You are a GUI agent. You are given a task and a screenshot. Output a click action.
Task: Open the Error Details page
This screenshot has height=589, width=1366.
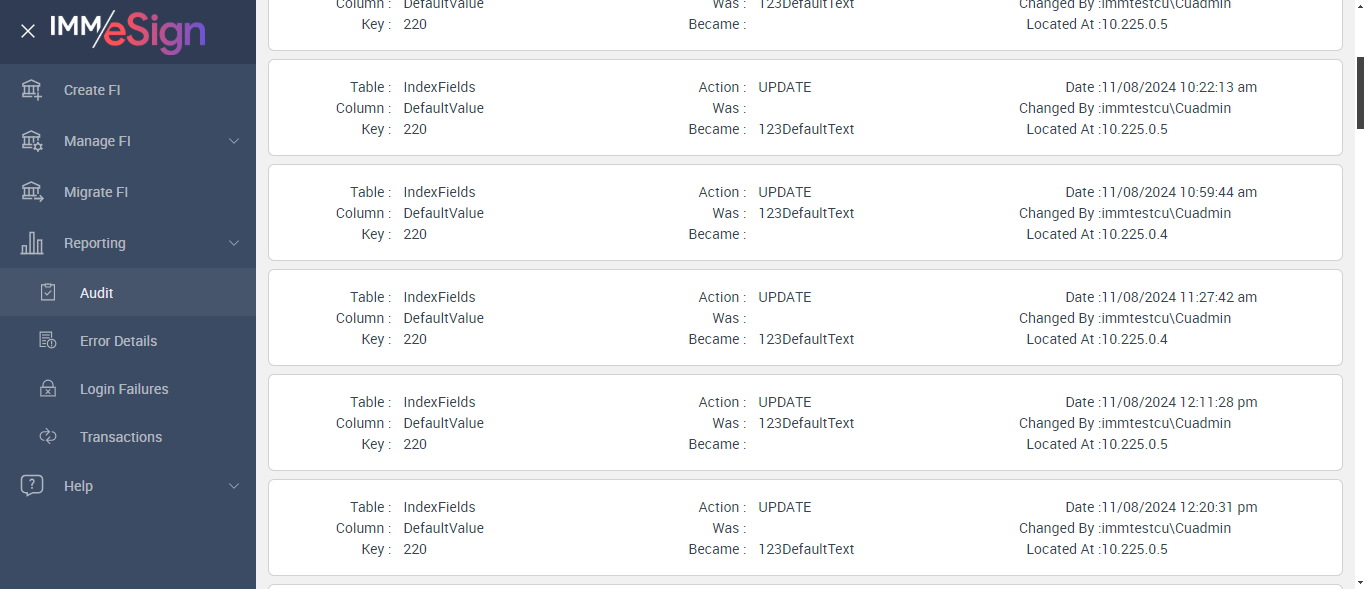coord(118,341)
